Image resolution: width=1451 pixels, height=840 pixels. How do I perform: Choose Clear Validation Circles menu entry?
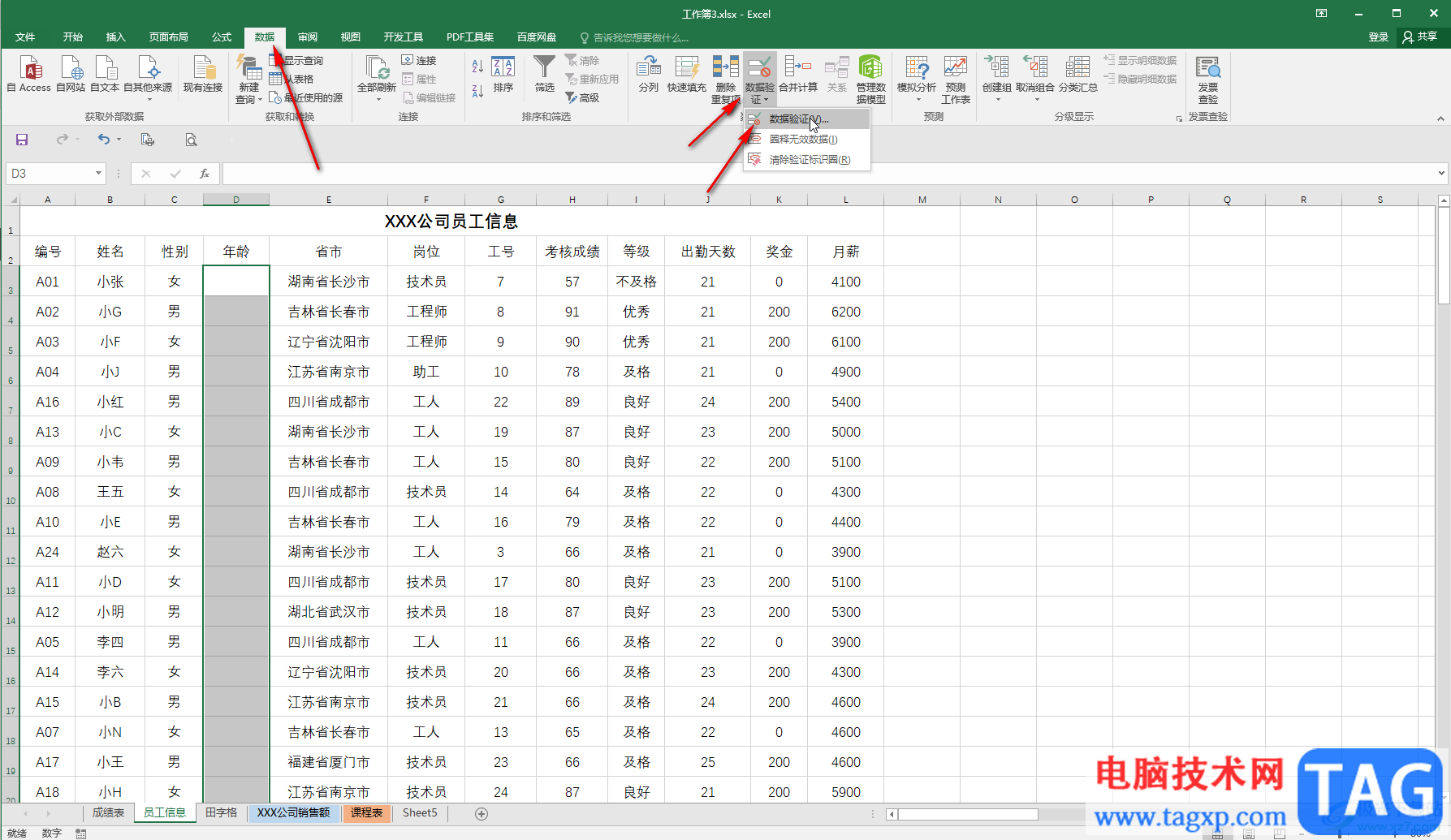[806, 160]
